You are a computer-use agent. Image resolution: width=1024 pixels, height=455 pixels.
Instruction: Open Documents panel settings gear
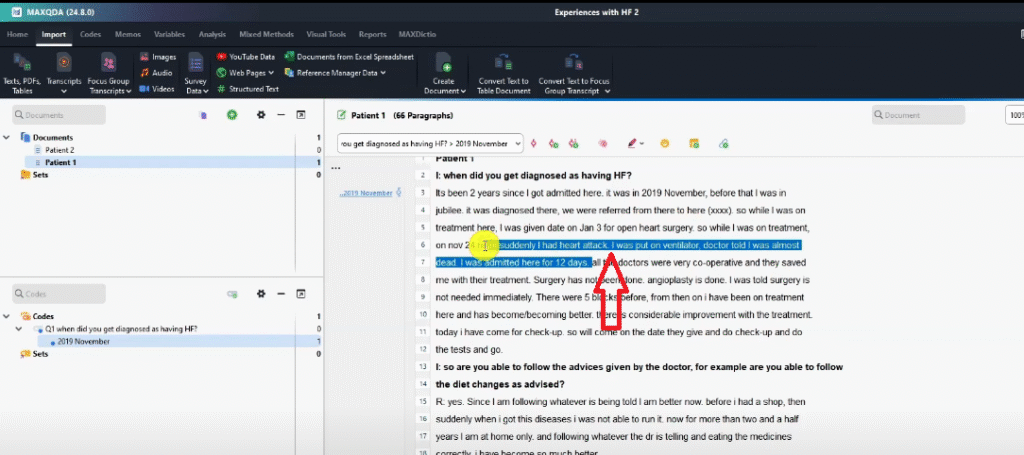tap(261, 115)
